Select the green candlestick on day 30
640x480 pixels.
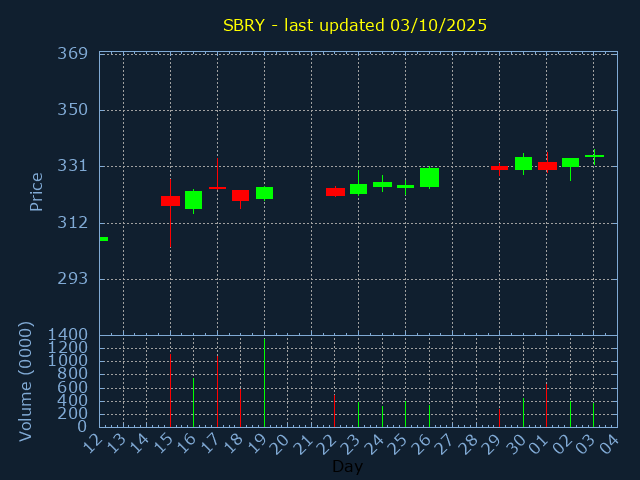[x=523, y=163]
